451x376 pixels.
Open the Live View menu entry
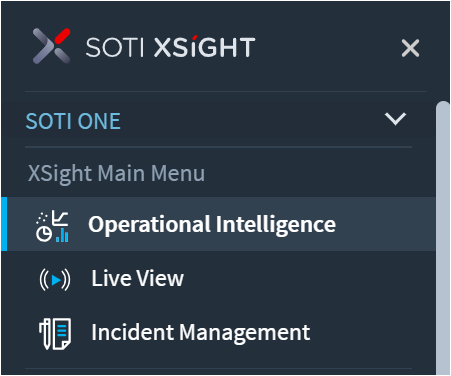137,278
